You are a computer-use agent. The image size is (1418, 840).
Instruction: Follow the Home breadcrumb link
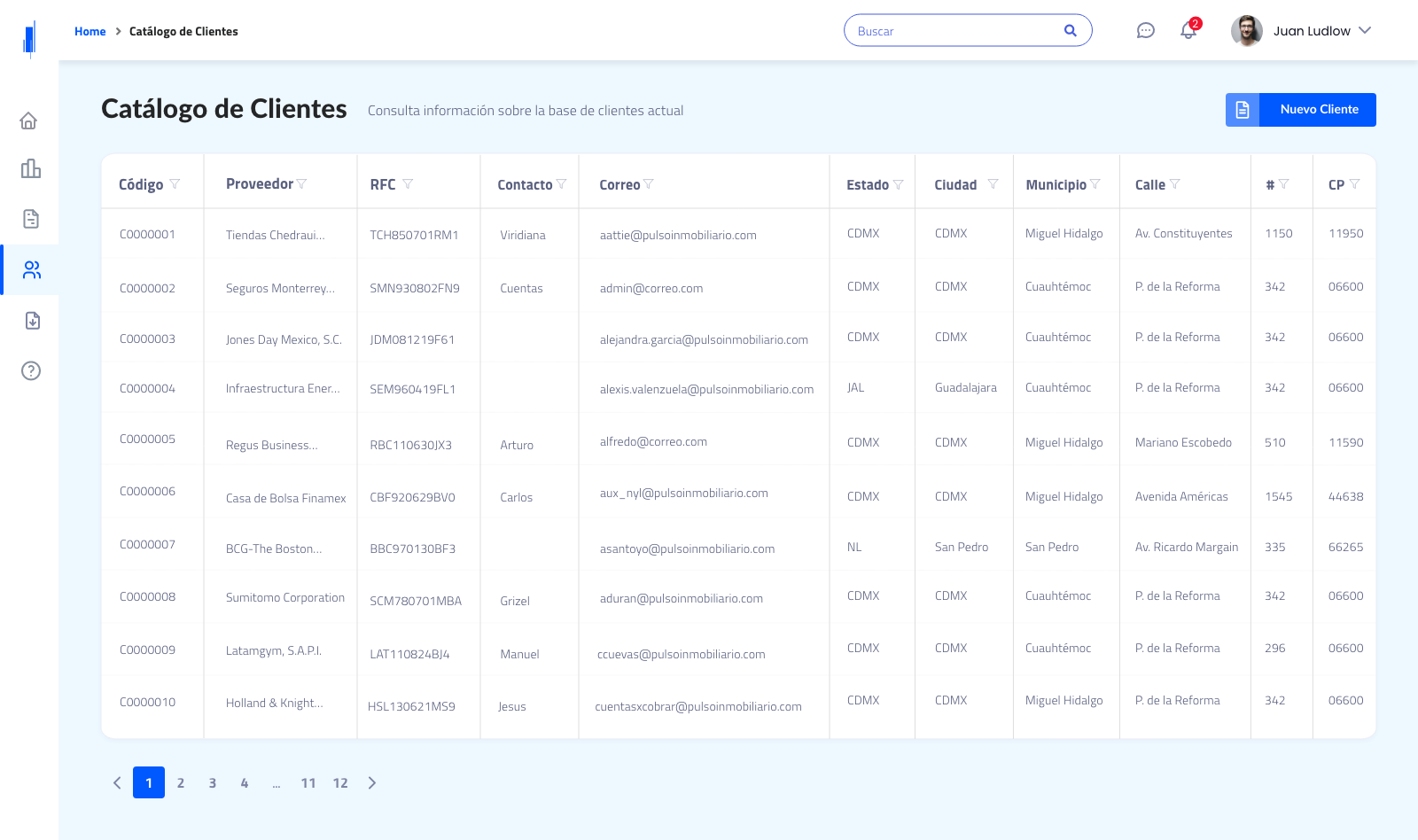point(90,31)
